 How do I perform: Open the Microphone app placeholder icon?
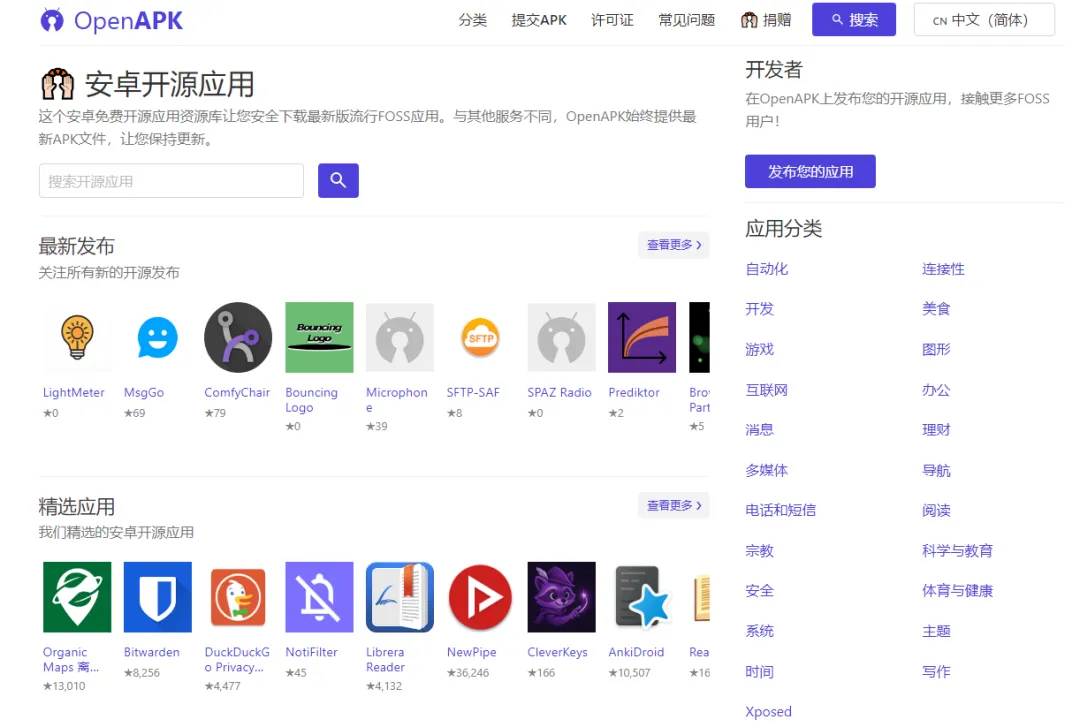click(399, 338)
